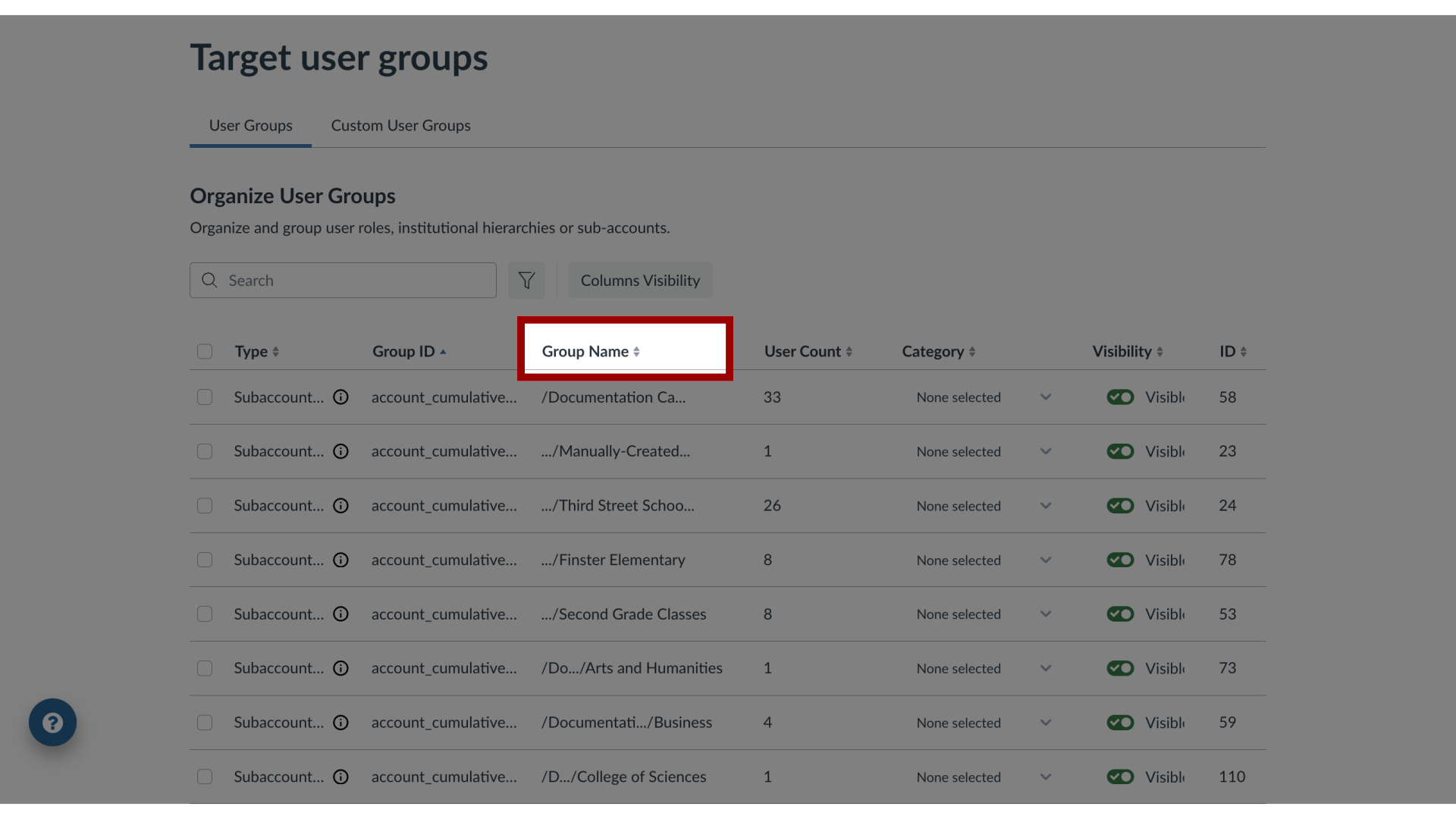Click user count 33 cell
This screenshot has width=1456, height=819.
pyautogui.click(x=772, y=397)
